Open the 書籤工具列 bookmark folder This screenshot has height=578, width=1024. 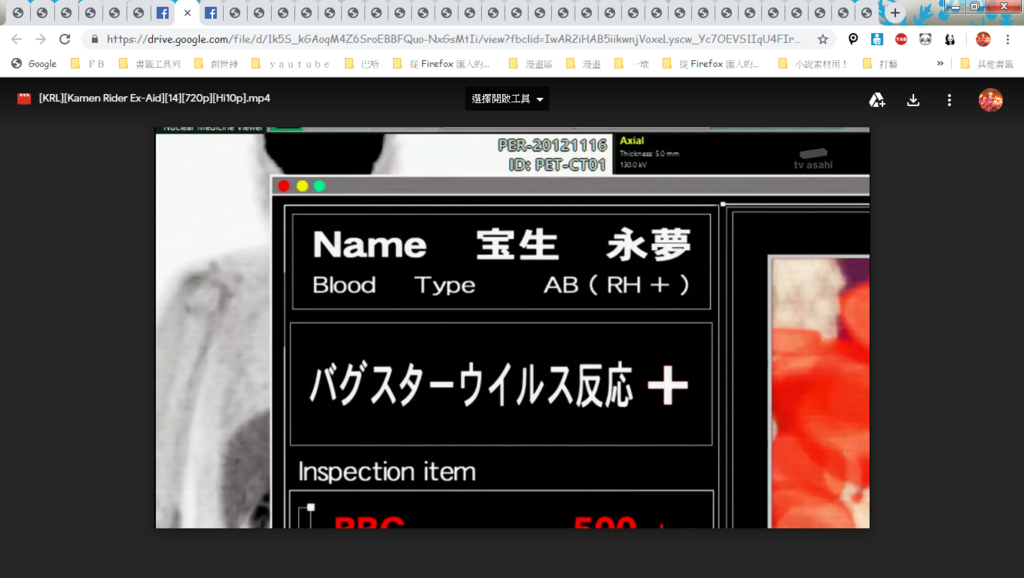pyautogui.click(x=150, y=63)
